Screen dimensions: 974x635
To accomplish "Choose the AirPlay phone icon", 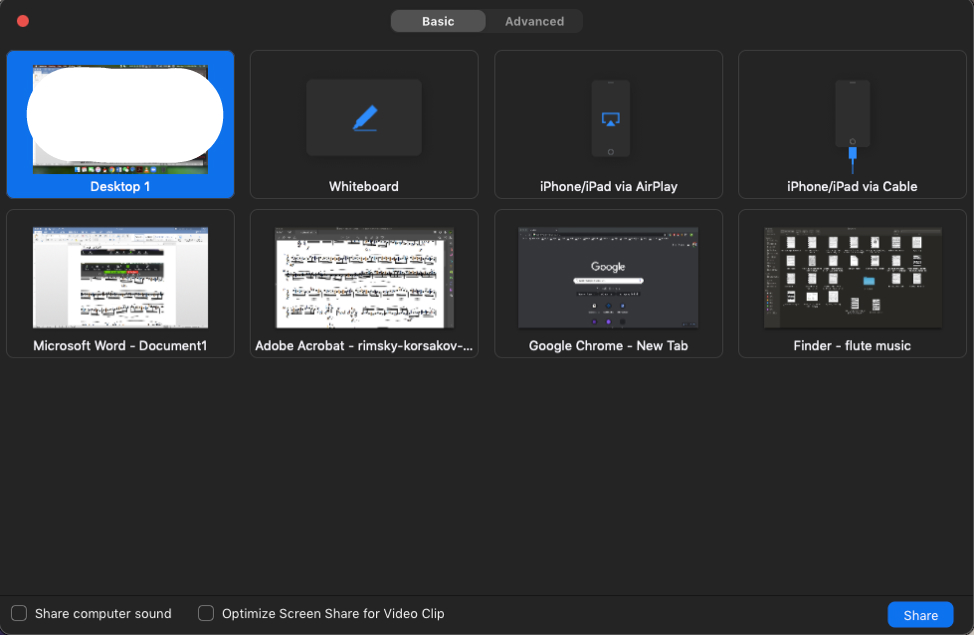I will point(610,118).
